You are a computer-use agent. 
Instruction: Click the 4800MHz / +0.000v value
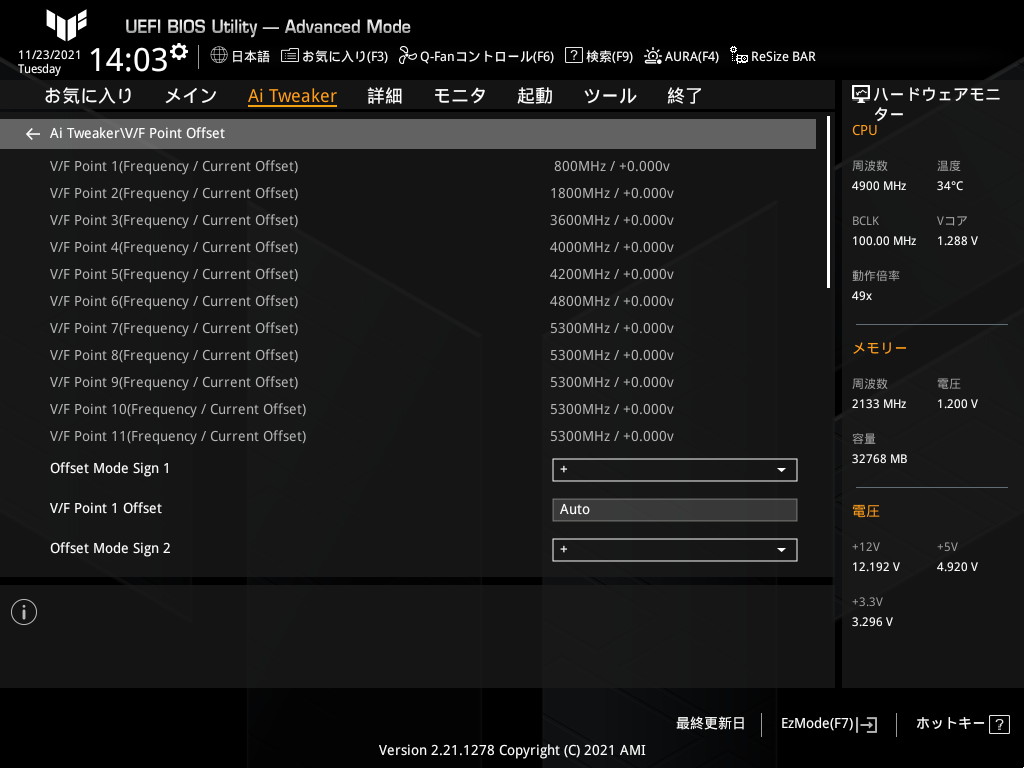611,301
